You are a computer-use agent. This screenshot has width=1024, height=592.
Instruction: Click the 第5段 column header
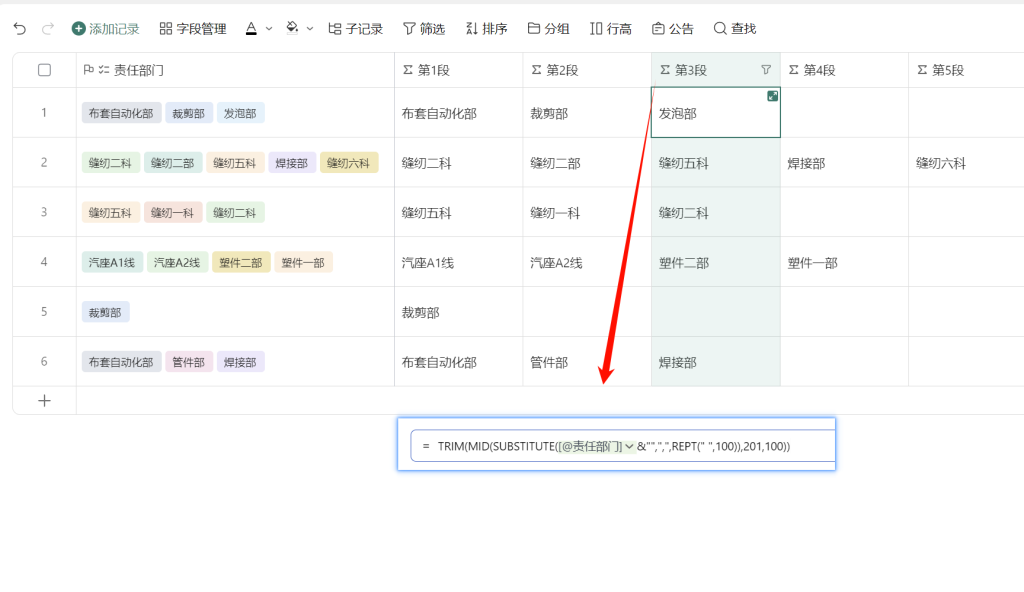[967, 70]
